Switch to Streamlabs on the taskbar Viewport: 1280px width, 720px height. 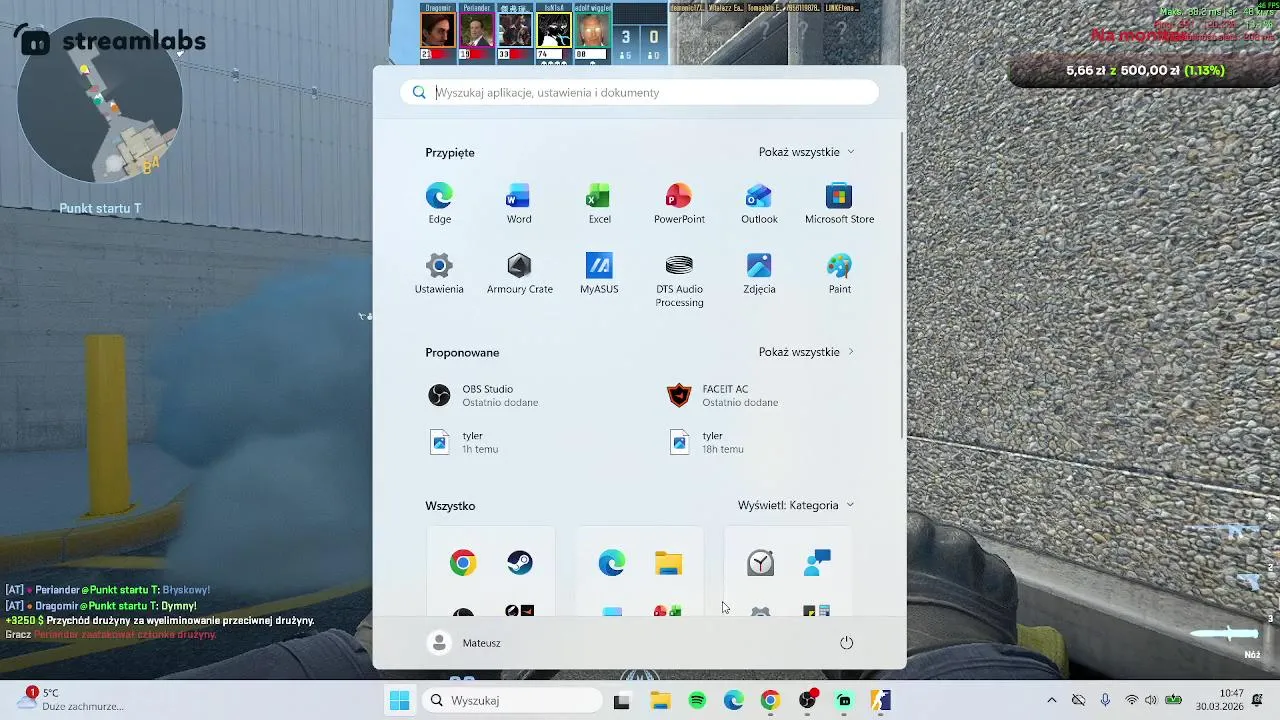[x=844, y=700]
